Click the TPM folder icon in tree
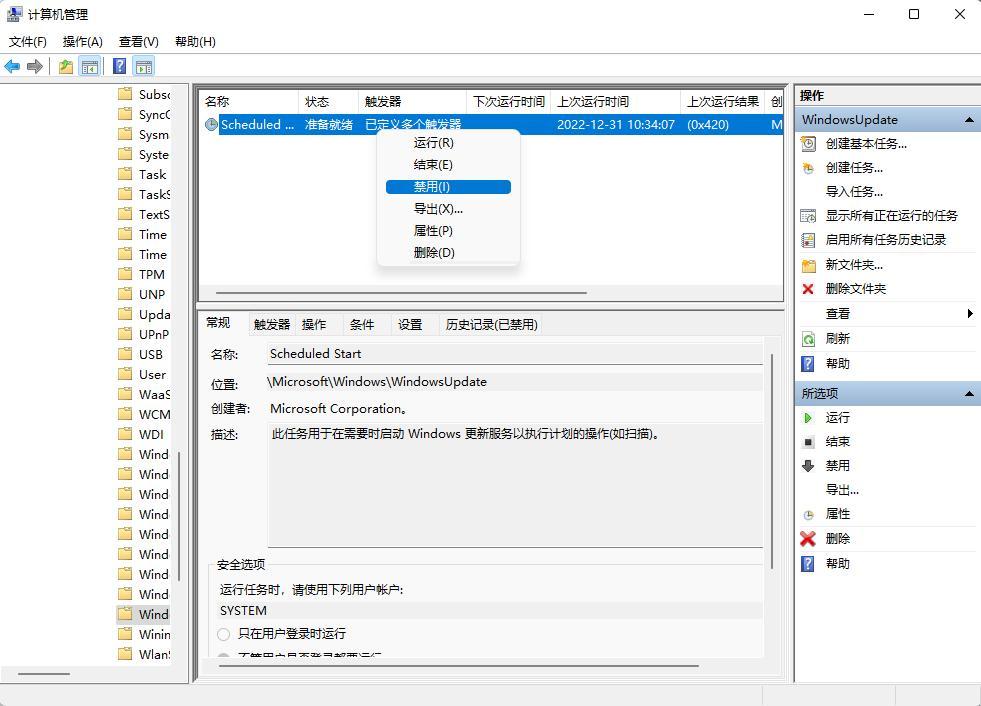This screenshot has height=706, width=981. (x=126, y=274)
